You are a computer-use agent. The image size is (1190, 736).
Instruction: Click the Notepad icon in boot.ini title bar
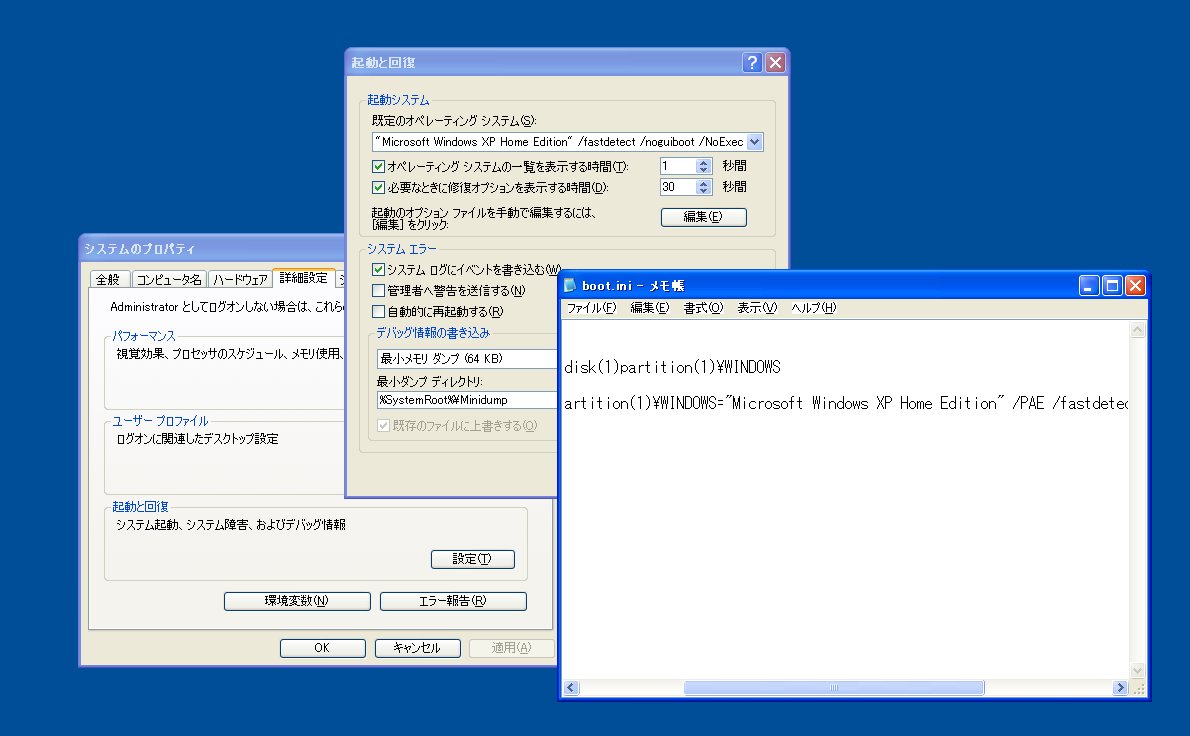[570, 285]
